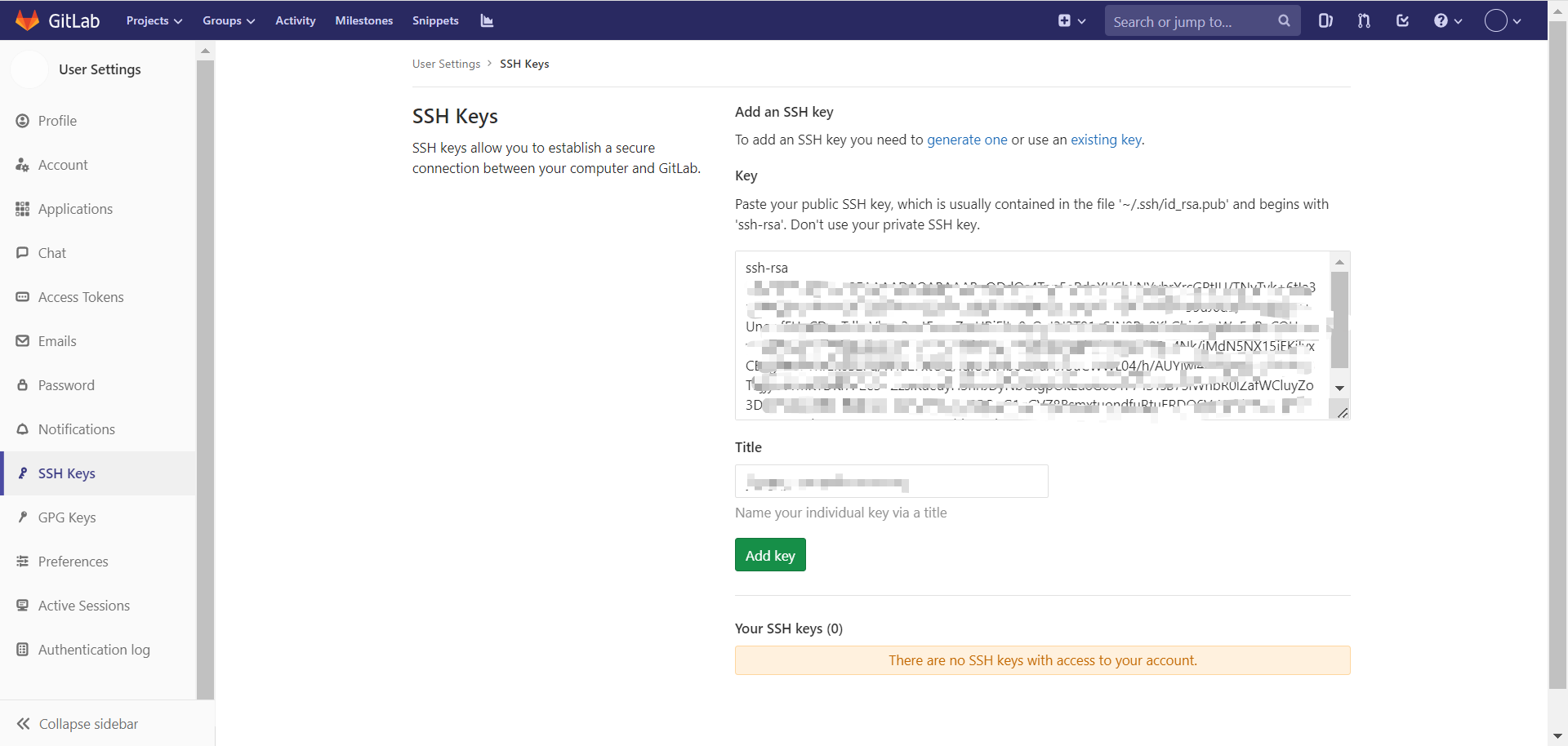The width and height of the screenshot is (1568, 746).
Task: Click the Emails envelope icon
Action: coord(23,341)
